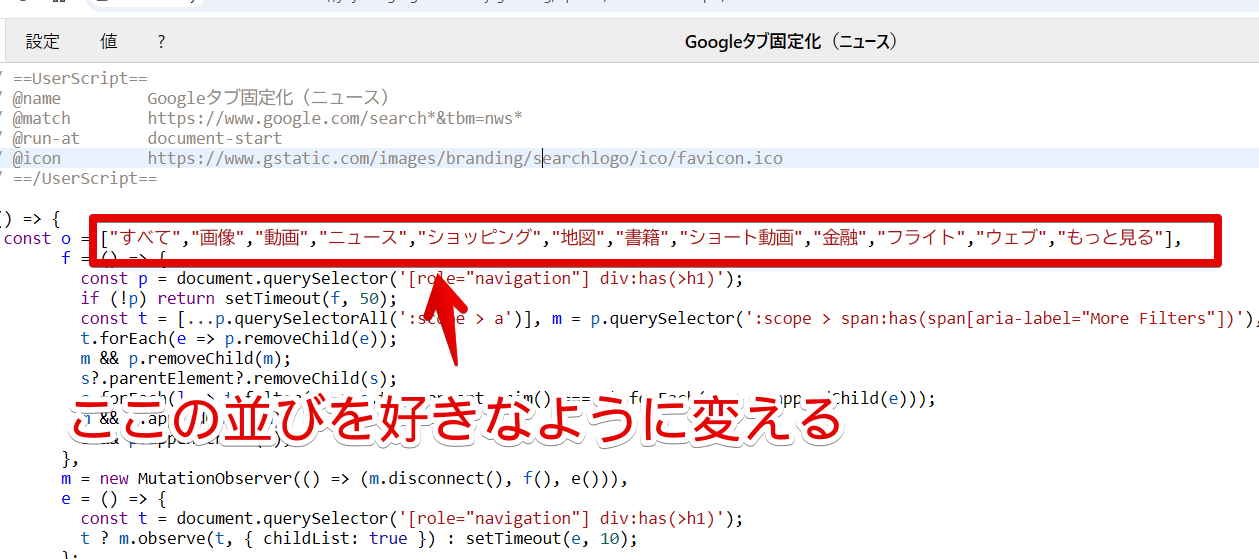1259x559 pixels.
Task: Open the ? help tab
Action: (x=161, y=42)
